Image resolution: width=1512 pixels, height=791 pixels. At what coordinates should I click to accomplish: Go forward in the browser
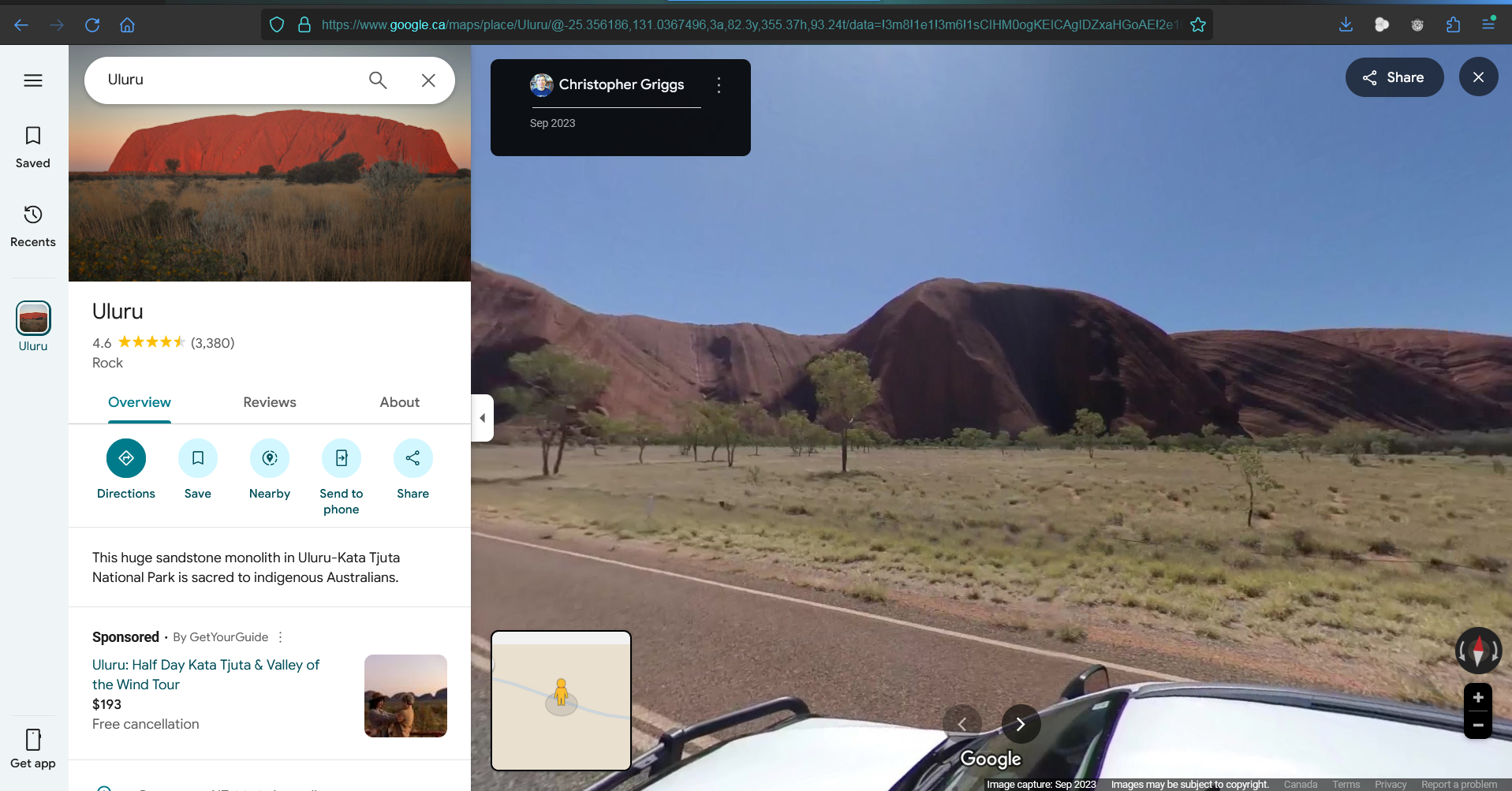coord(57,25)
